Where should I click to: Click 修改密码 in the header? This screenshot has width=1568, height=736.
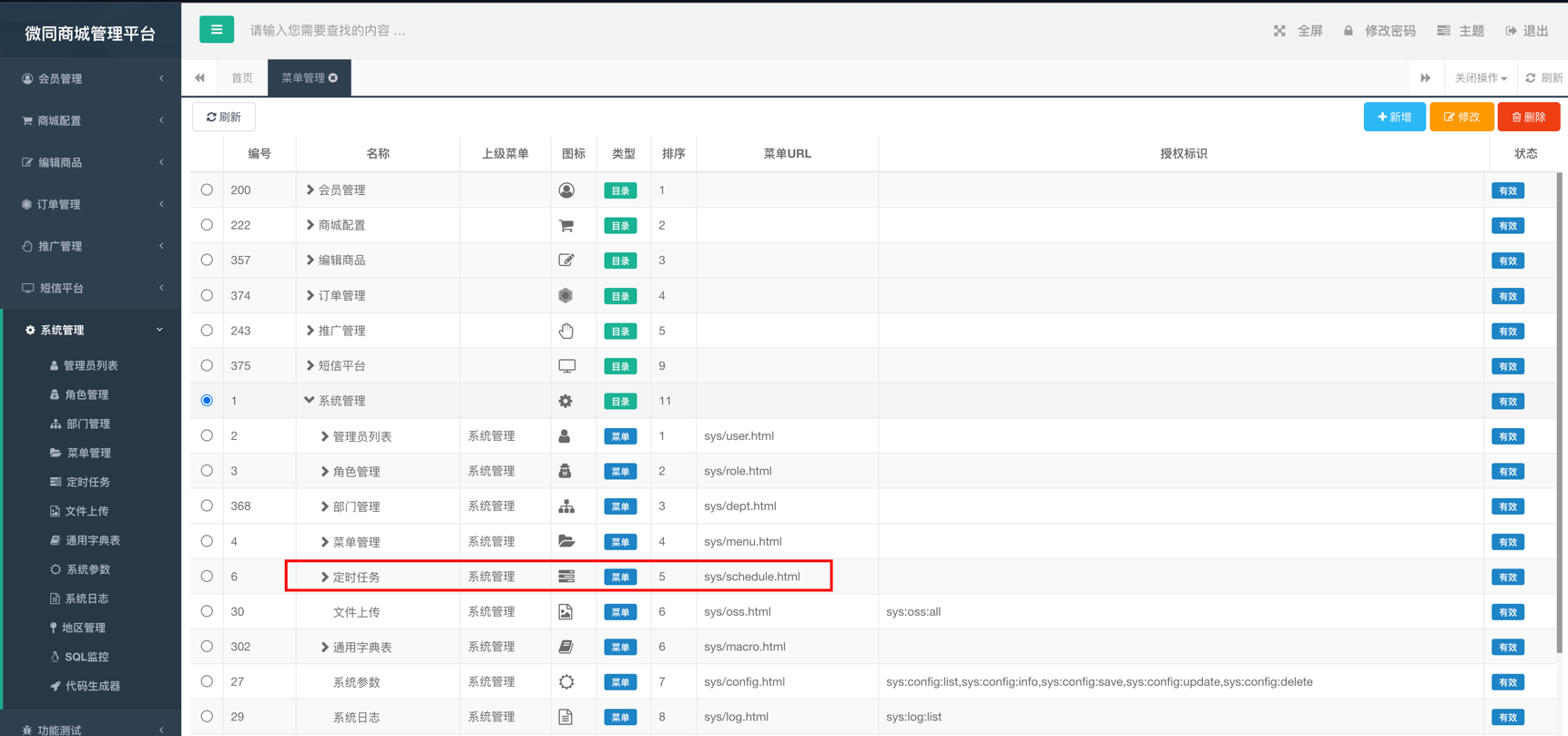coord(1390,31)
